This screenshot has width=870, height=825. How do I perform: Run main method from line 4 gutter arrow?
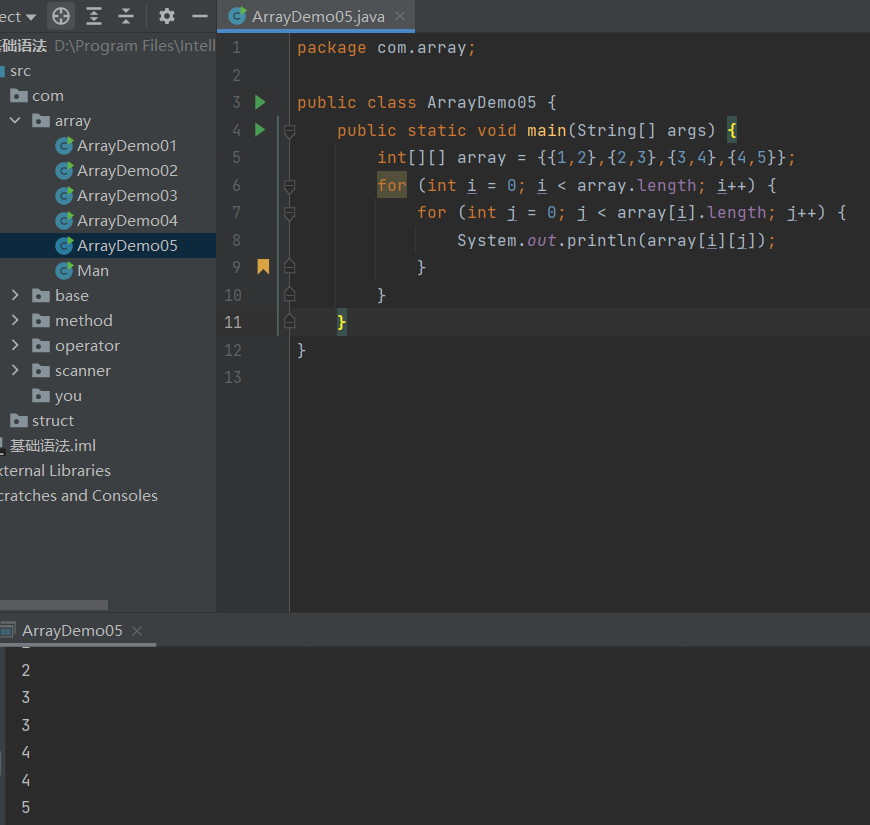click(261, 130)
